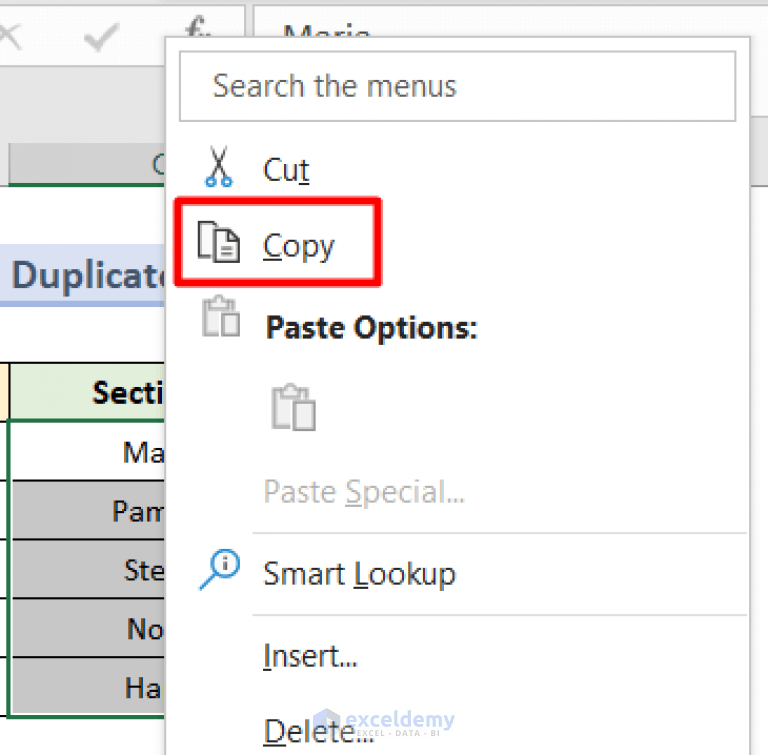The height and width of the screenshot is (755, 768).
Task: Choose Insert... from the context menu
Action: [x=311, y=656]
